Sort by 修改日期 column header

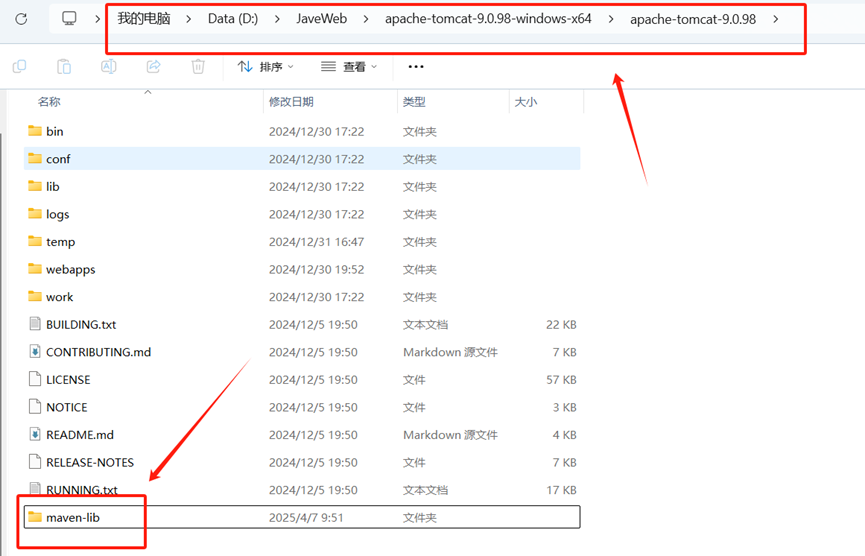[291, 102]
